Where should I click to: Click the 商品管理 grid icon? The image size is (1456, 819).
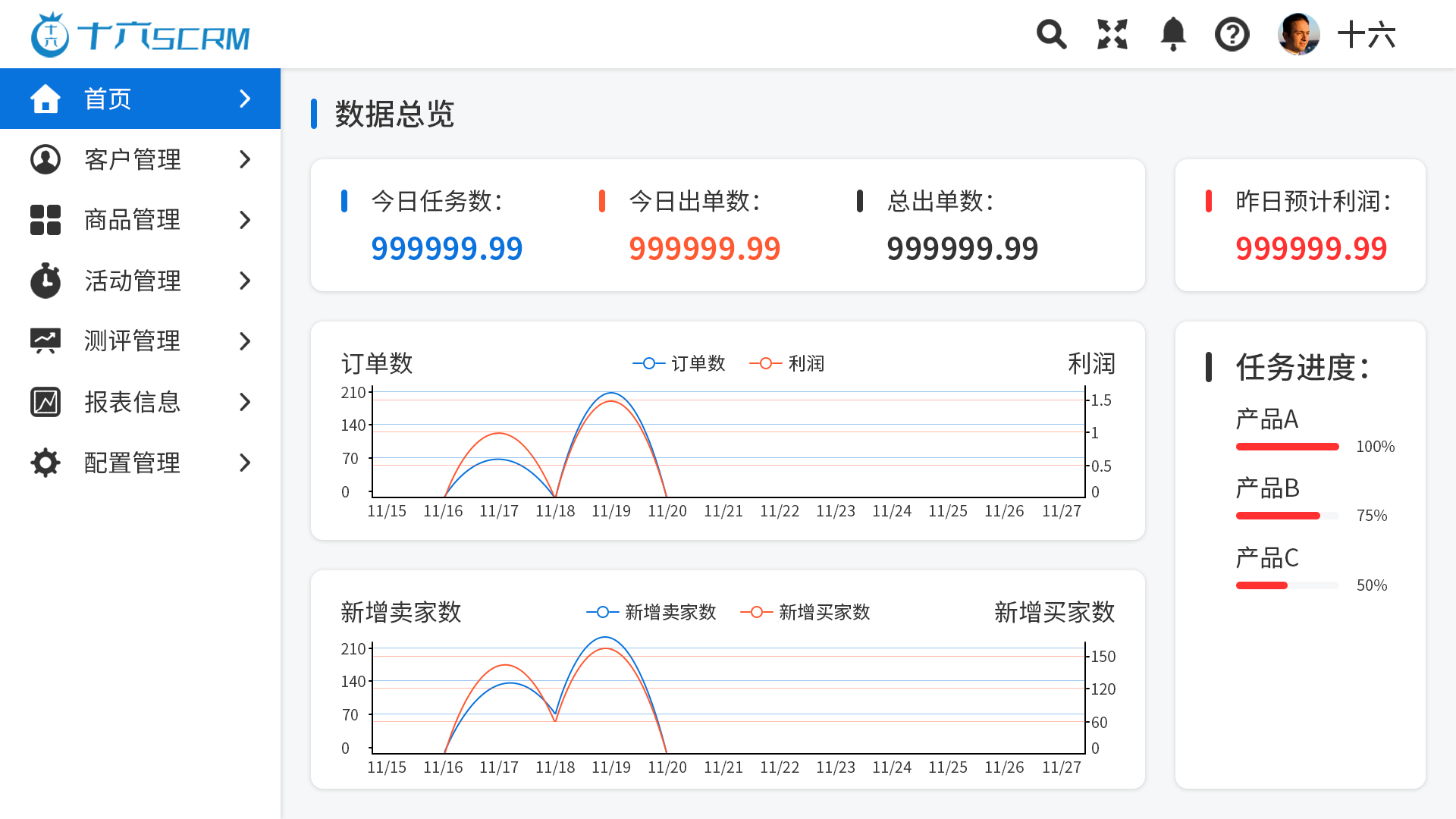tap(45, 220)
